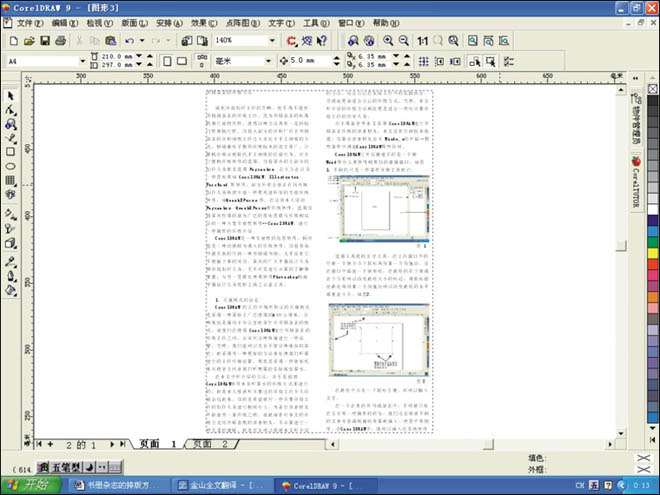Click the Open folder icon
660x495 pixels.
point(29,40)
